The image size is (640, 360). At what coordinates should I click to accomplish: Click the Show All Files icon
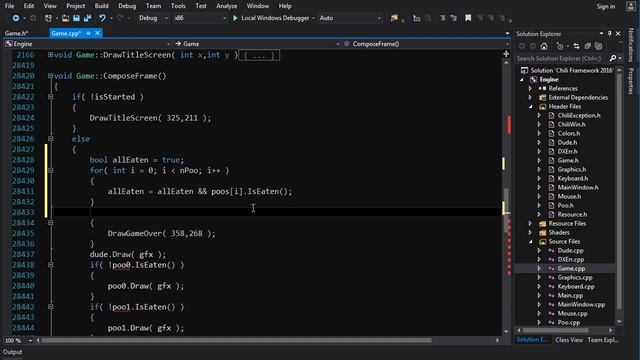pos(598,46)
